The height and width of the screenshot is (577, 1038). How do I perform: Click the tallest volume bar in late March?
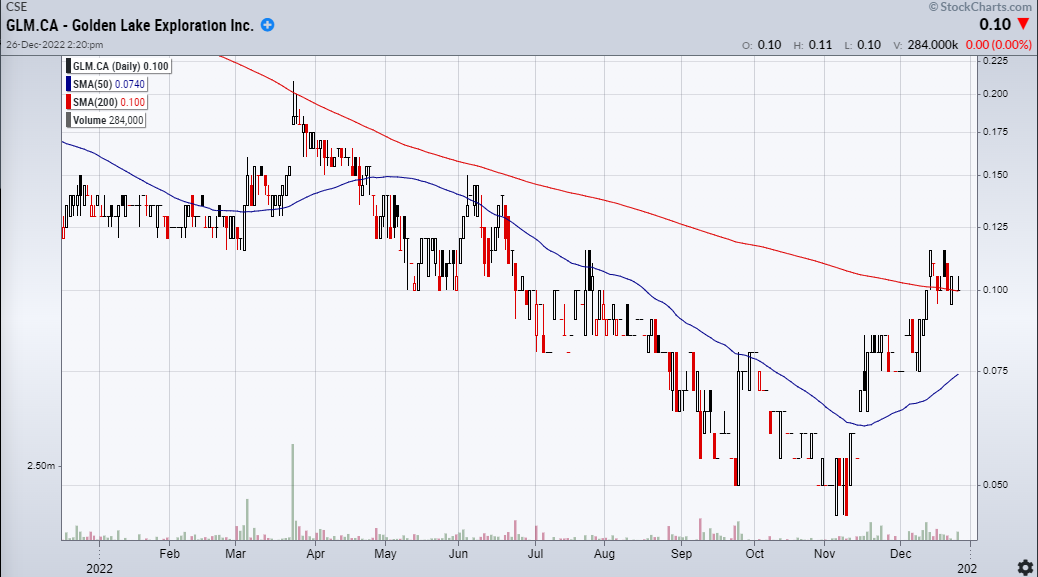292,492
